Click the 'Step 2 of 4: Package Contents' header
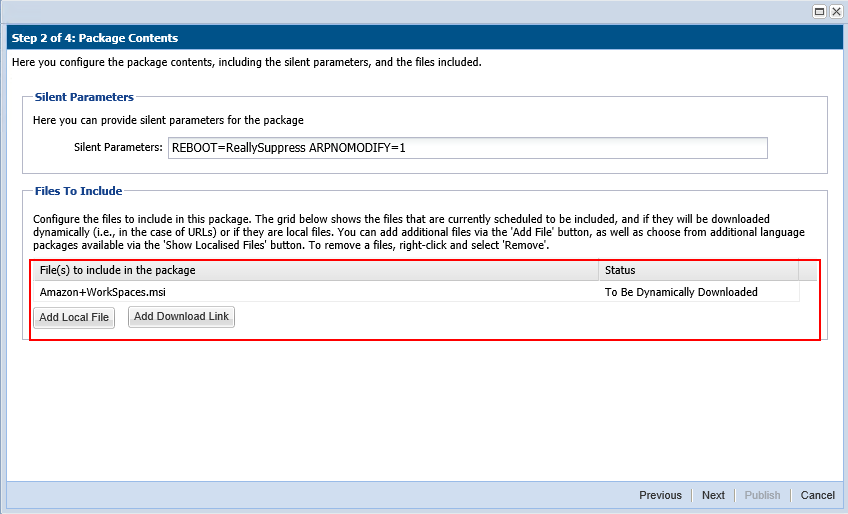 pyautogui.click(x=95, y=38)
